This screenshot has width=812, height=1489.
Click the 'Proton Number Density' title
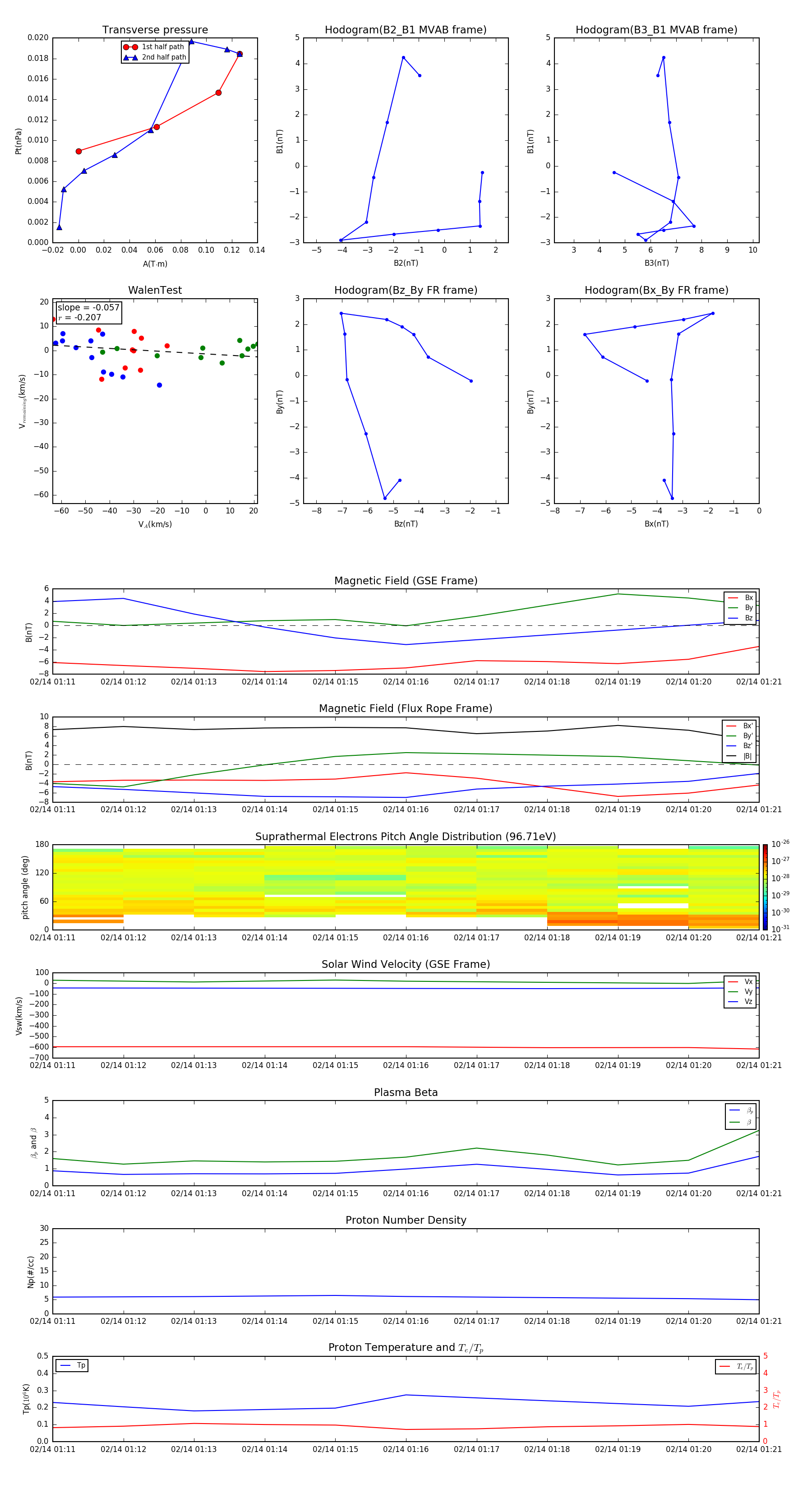406,1220
